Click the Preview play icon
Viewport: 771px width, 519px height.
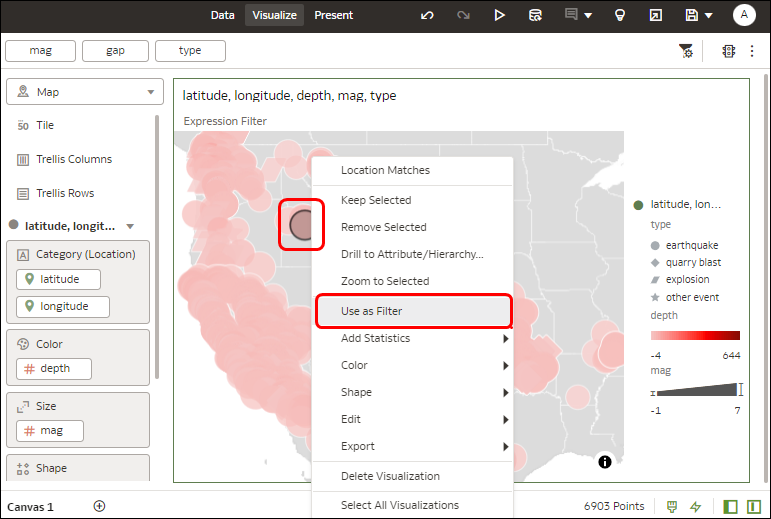coord(499,15)
